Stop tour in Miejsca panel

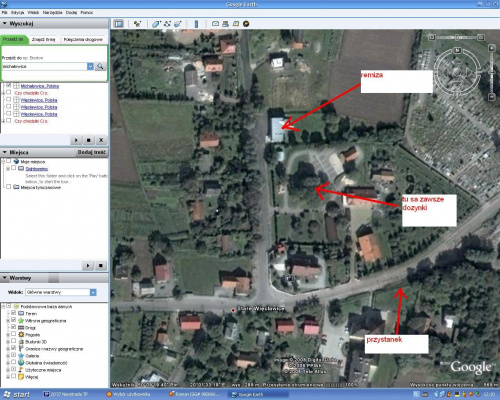(101, 266)
